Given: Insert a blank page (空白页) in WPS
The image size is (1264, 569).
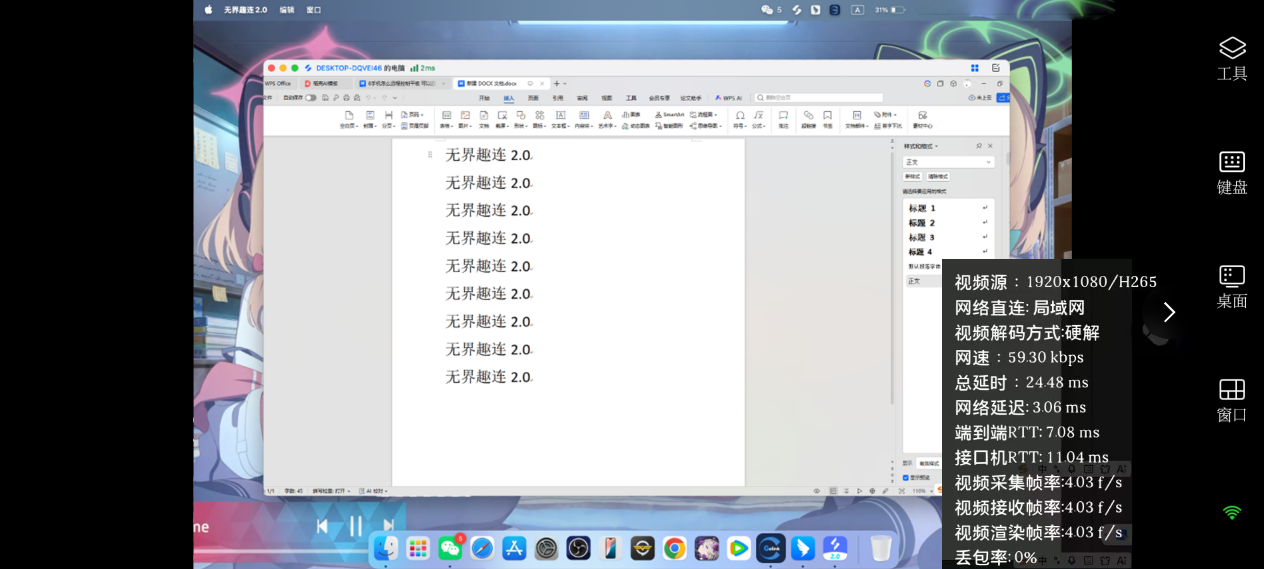Looking at the screenshot, I should coord(348,121).
